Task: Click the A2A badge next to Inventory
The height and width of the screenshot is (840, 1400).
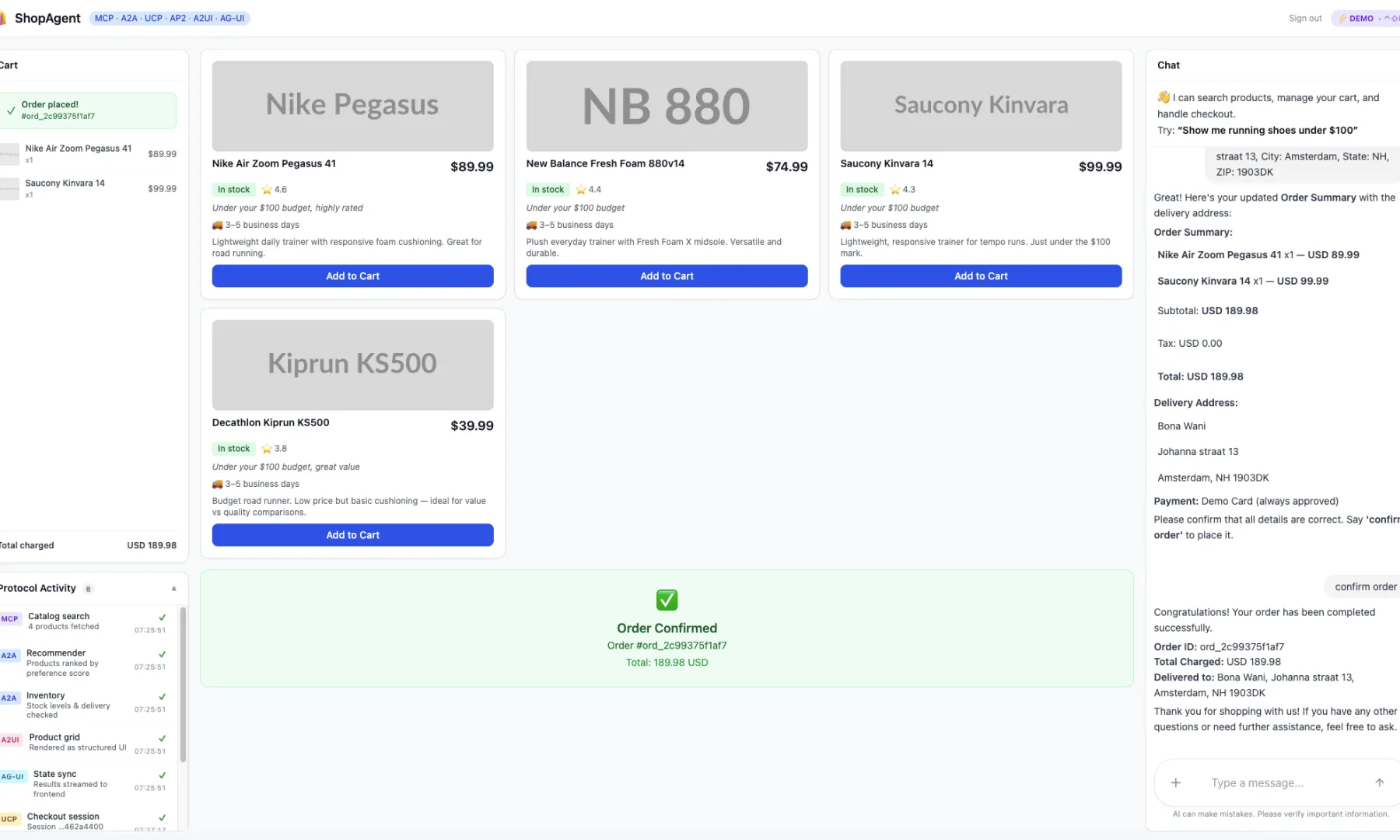Action: point(9,698)
